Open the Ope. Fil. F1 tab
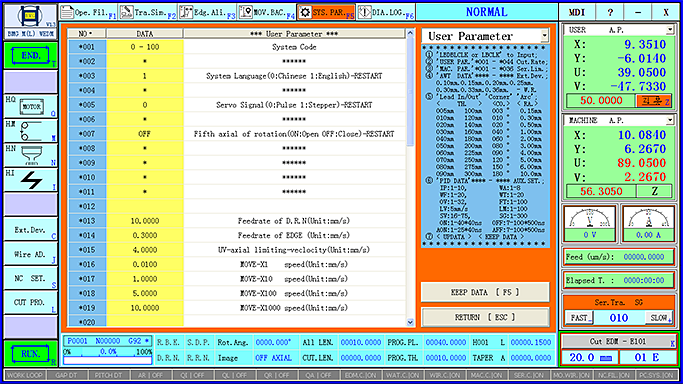This screenshot has width=683, height=384. point(88,12)
